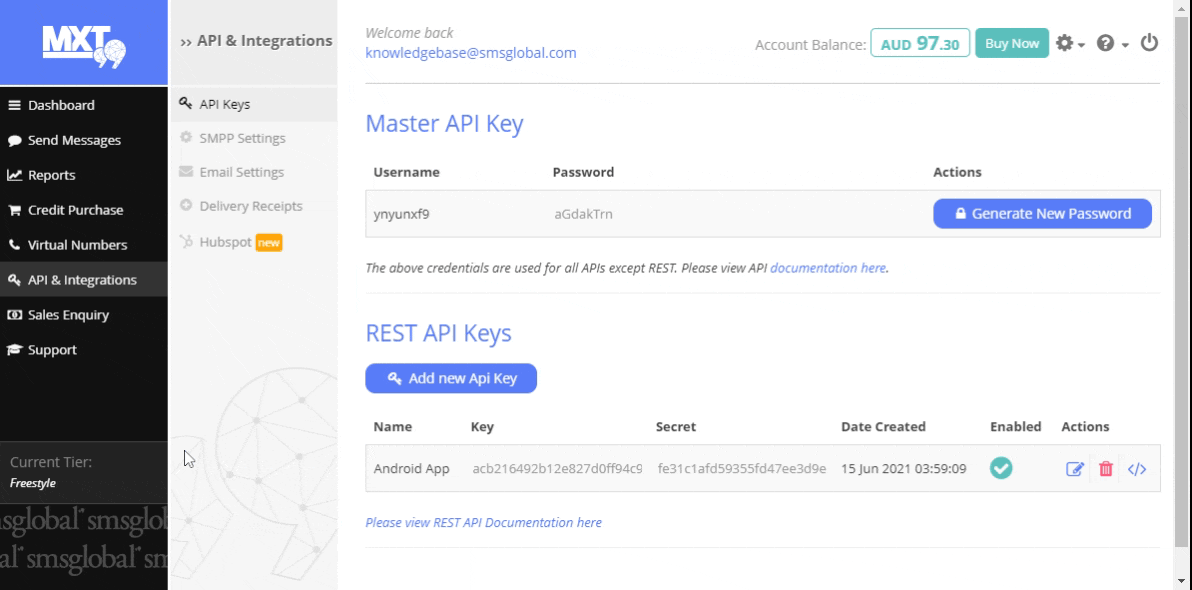Image resolution: width=1192 pixels, height=590 pixels.
Task: Open the REST API Documentation link
Action: [x=483, y=522]
